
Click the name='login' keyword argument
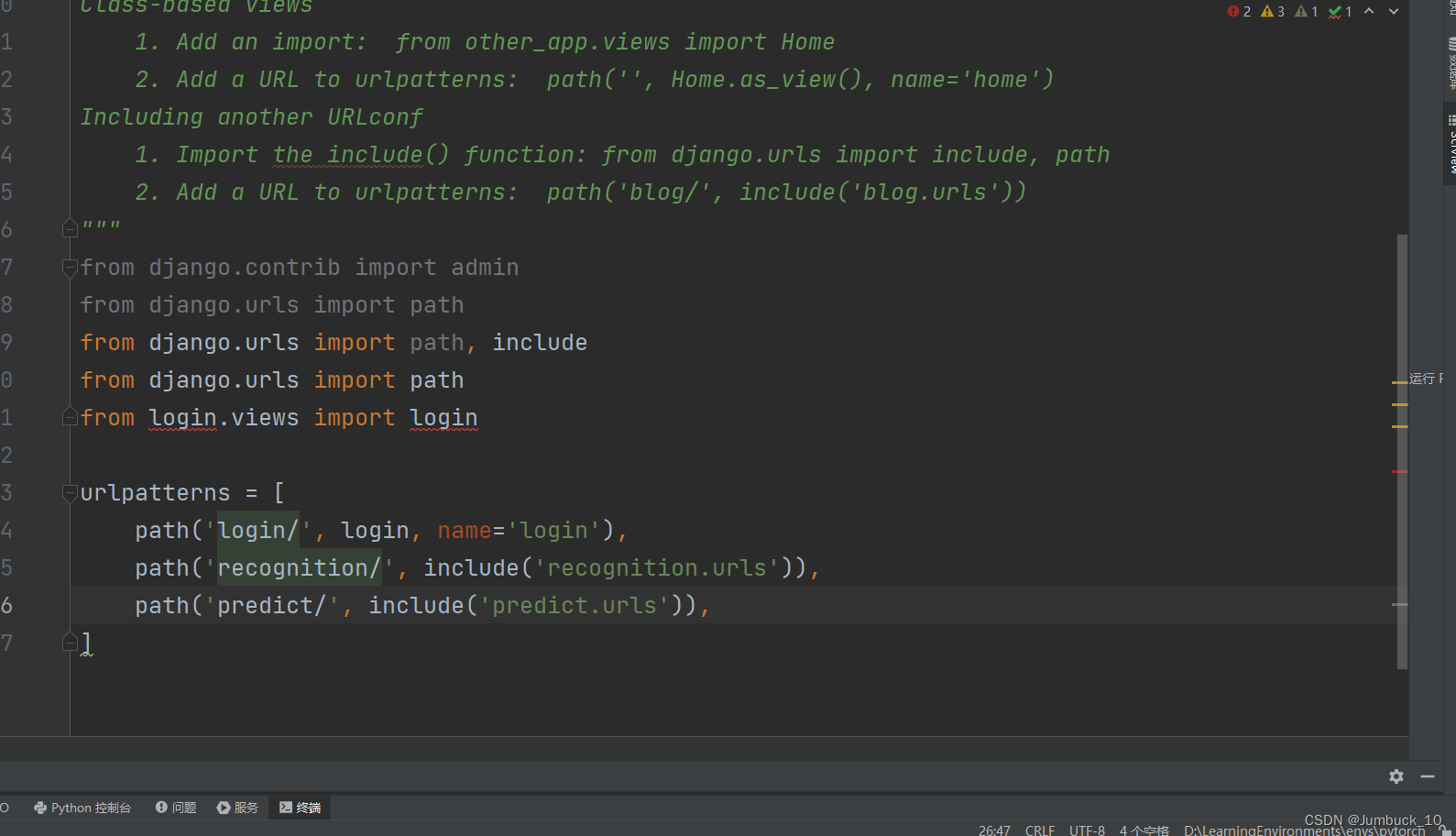(520, 531)
